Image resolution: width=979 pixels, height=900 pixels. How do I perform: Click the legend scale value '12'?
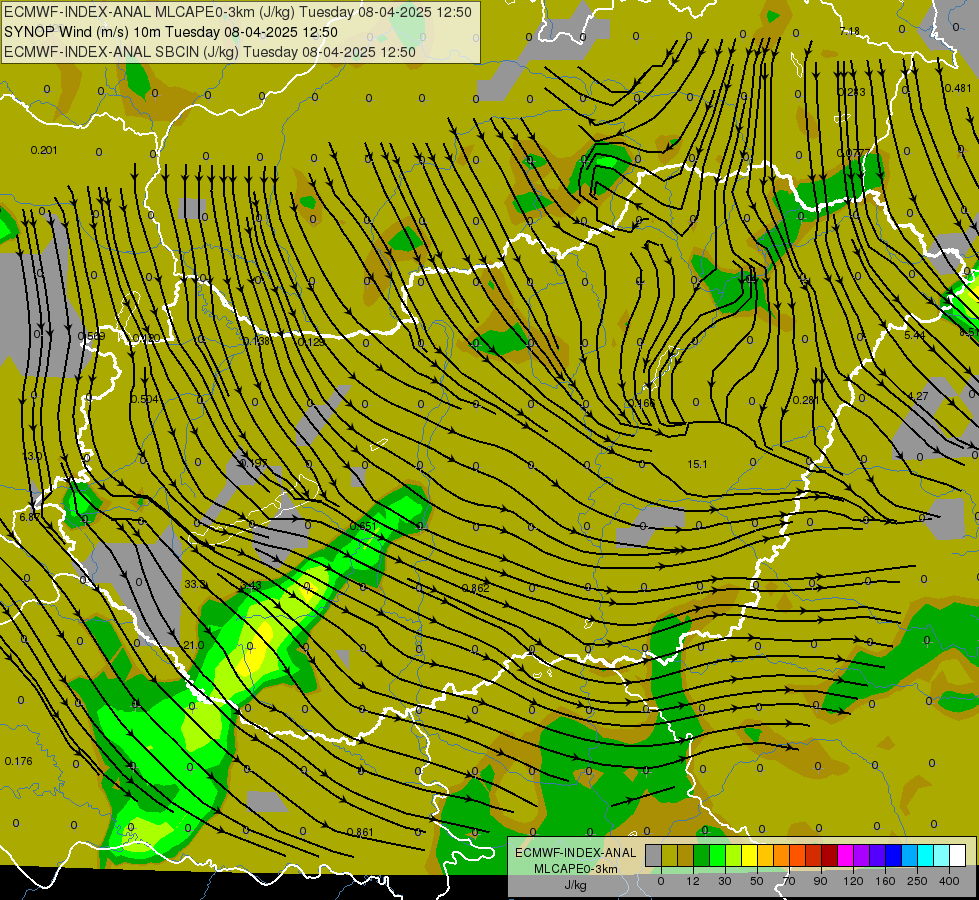coord(693,881)
